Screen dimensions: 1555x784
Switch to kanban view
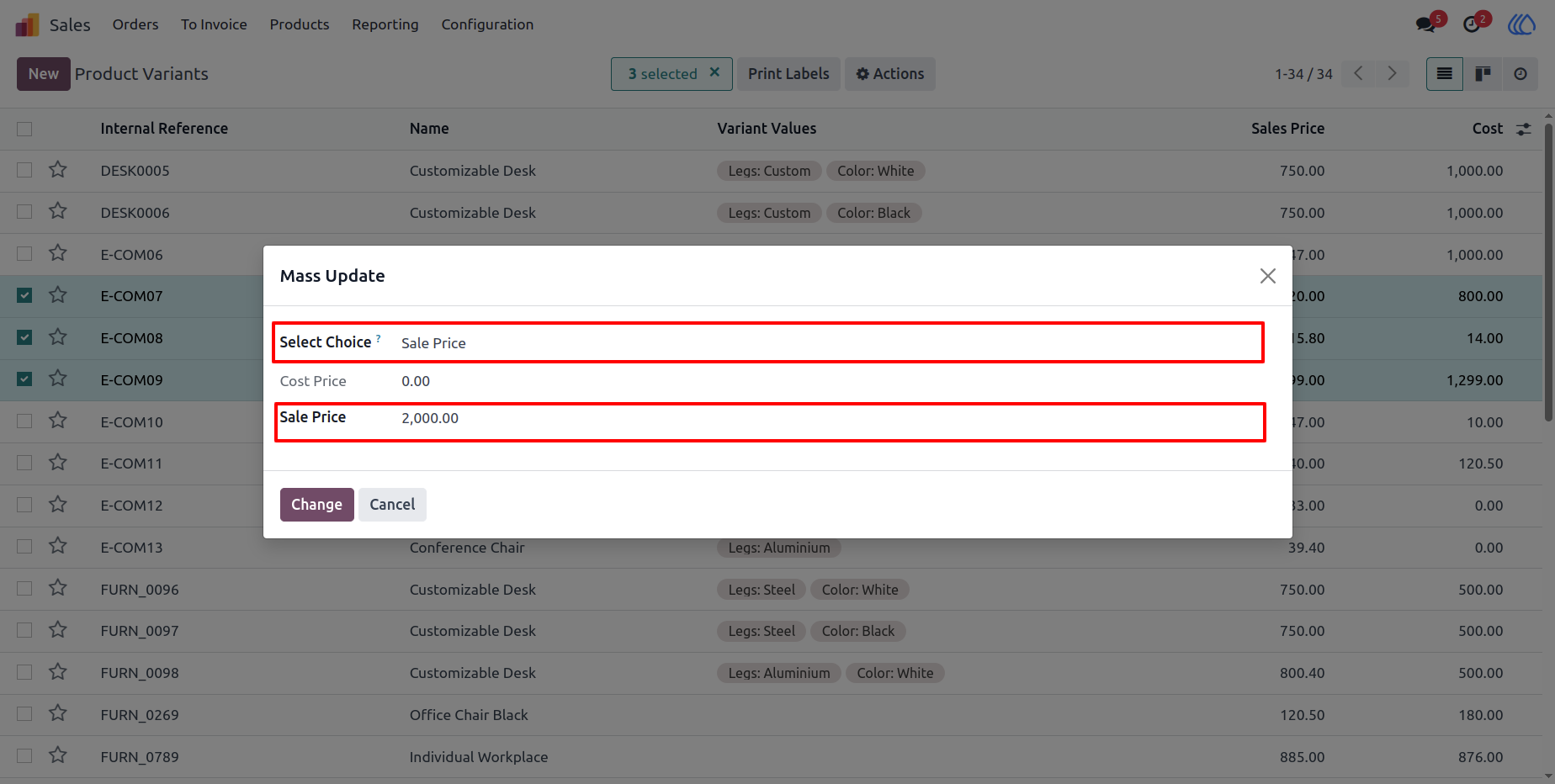click(x=1483, y=74)
